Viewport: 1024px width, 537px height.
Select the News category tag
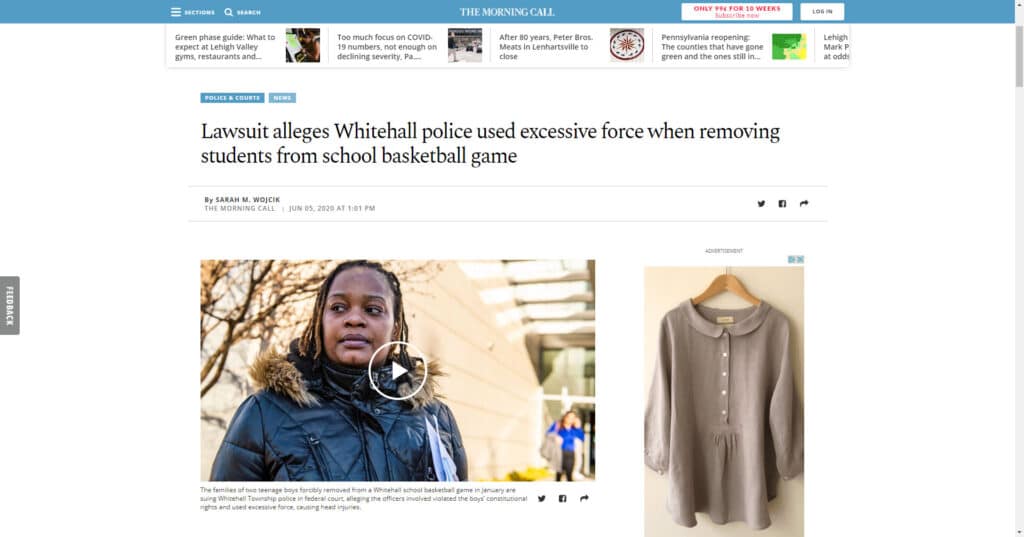pyautogui.click(x=282, y=98)
